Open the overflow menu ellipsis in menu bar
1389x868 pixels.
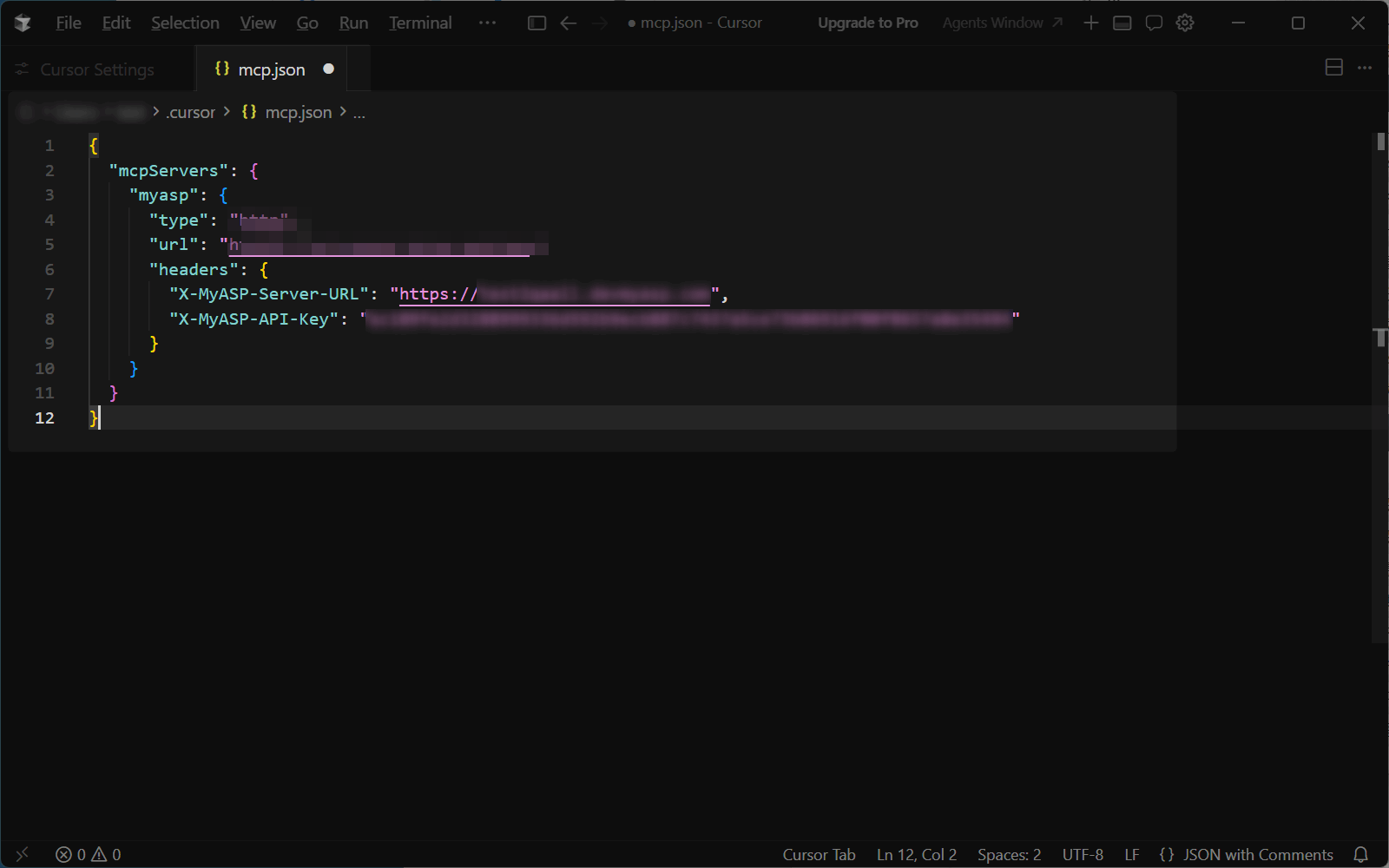(487, 23)
